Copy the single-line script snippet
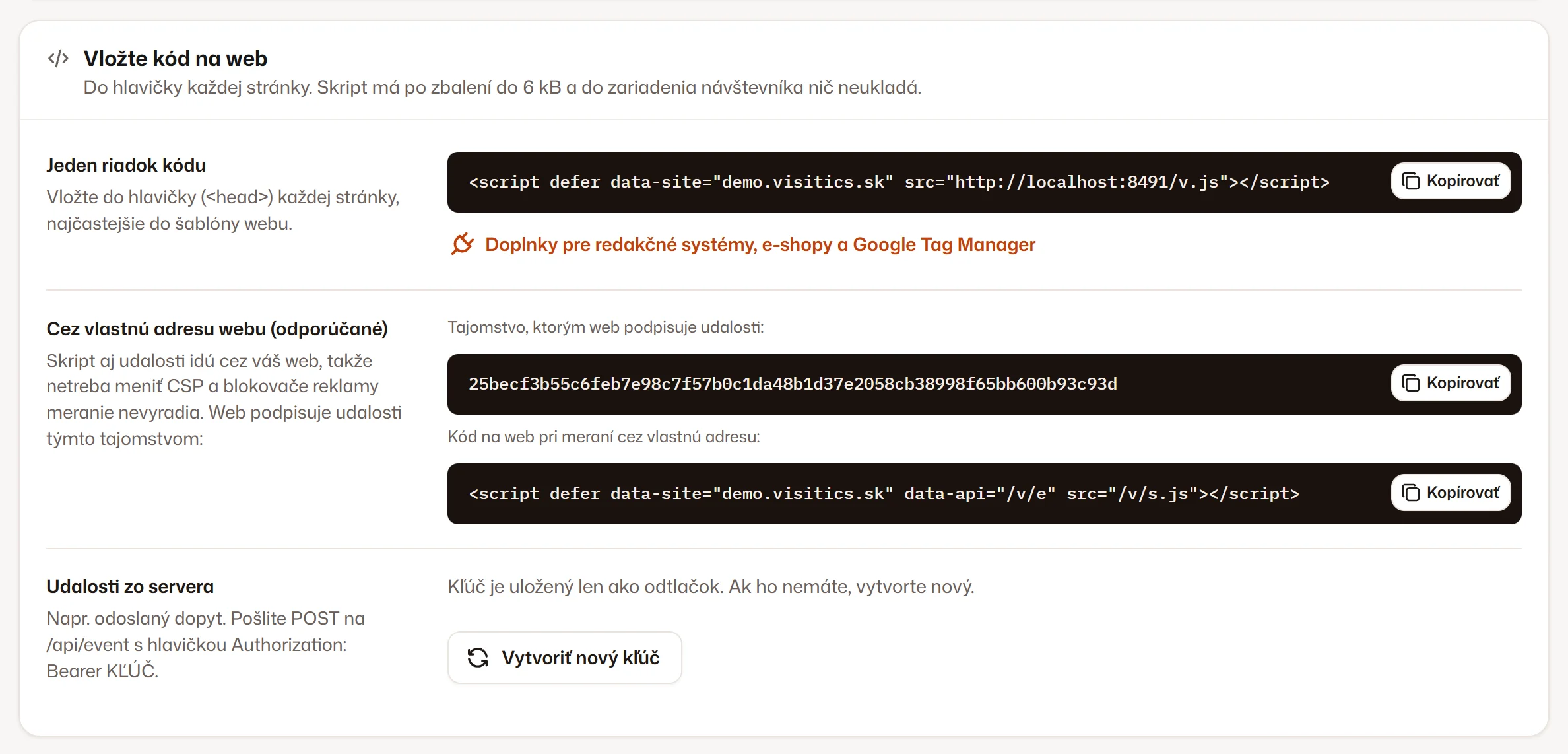 [x=1451, y=181]
